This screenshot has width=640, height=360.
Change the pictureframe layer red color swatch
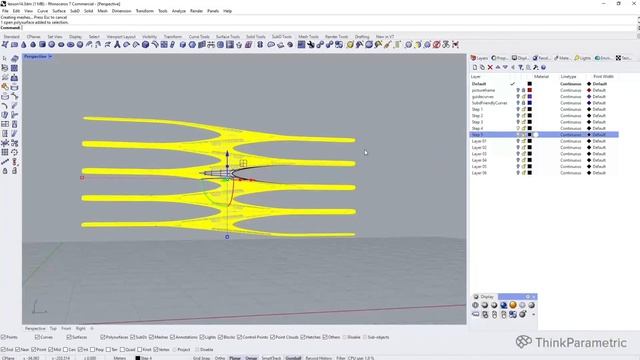529,90
